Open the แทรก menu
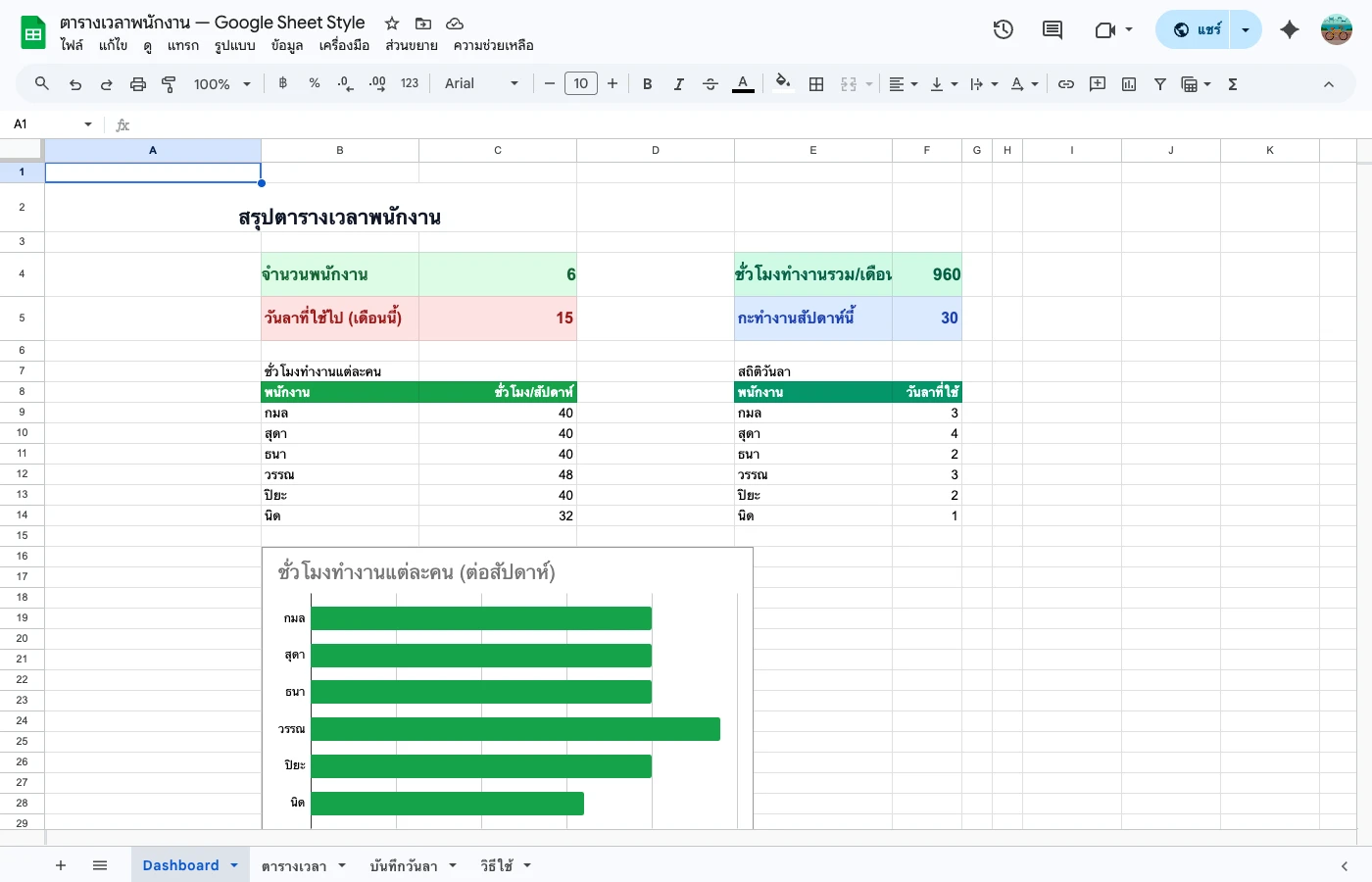 click(182, 45)
